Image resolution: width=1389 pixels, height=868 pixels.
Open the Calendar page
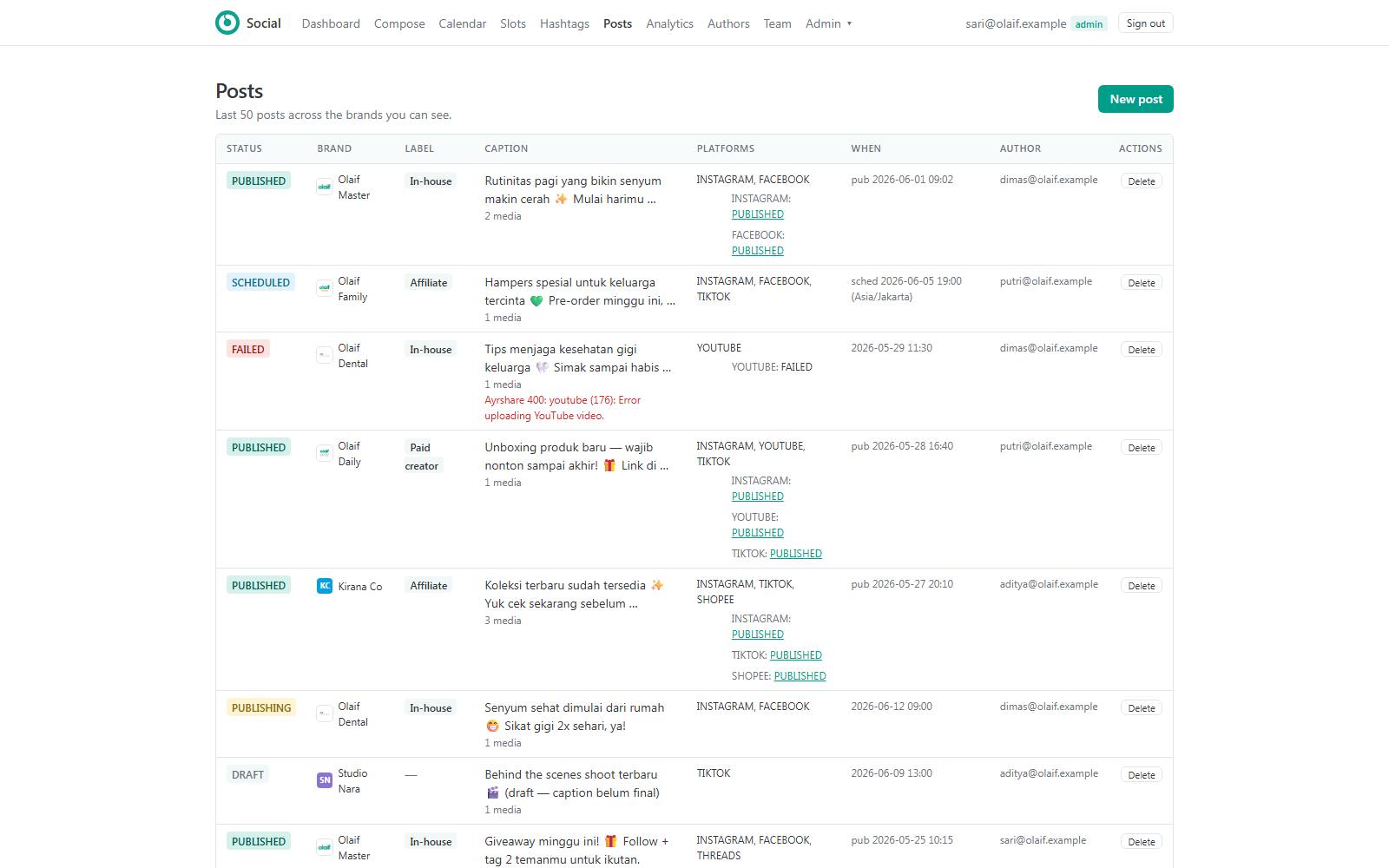[463, 23]
